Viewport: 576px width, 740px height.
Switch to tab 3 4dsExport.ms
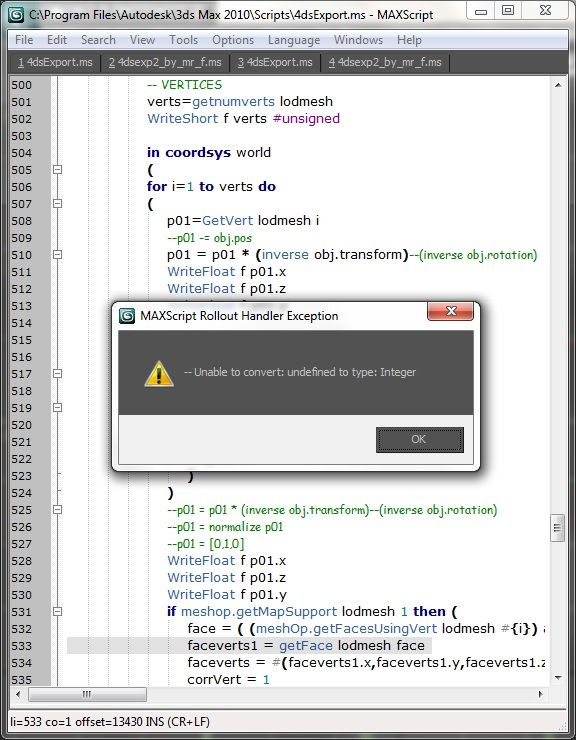[275, 62]
